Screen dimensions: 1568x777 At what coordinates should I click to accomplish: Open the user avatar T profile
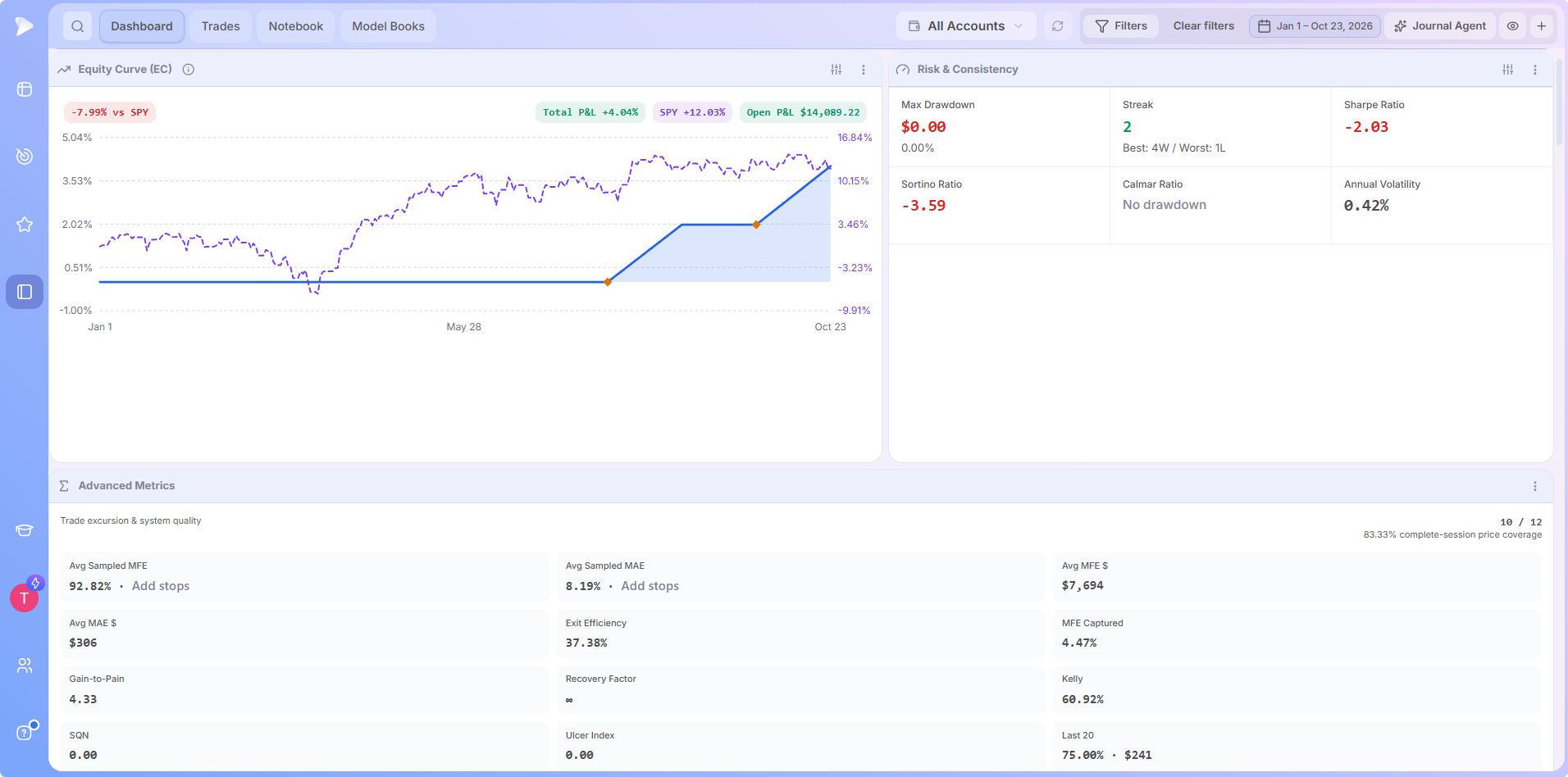(x=25, y=598)
